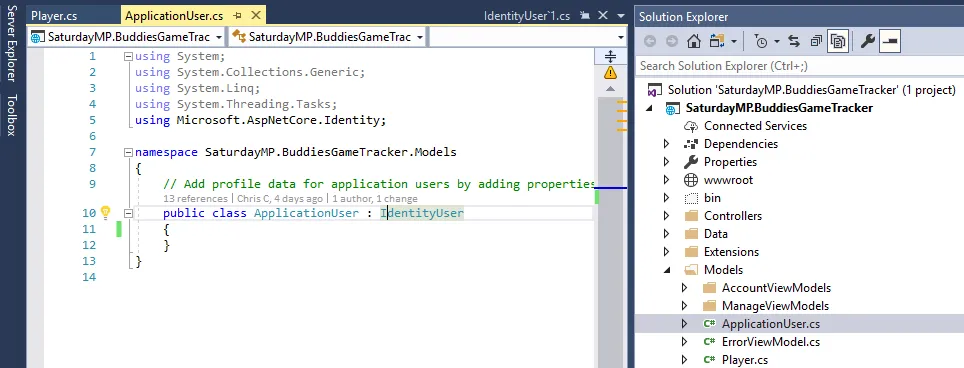Viewport: 964px width, 368px height.
Task: Click Sync with Active Document arrows icon
Action: [x=794, y=41]
